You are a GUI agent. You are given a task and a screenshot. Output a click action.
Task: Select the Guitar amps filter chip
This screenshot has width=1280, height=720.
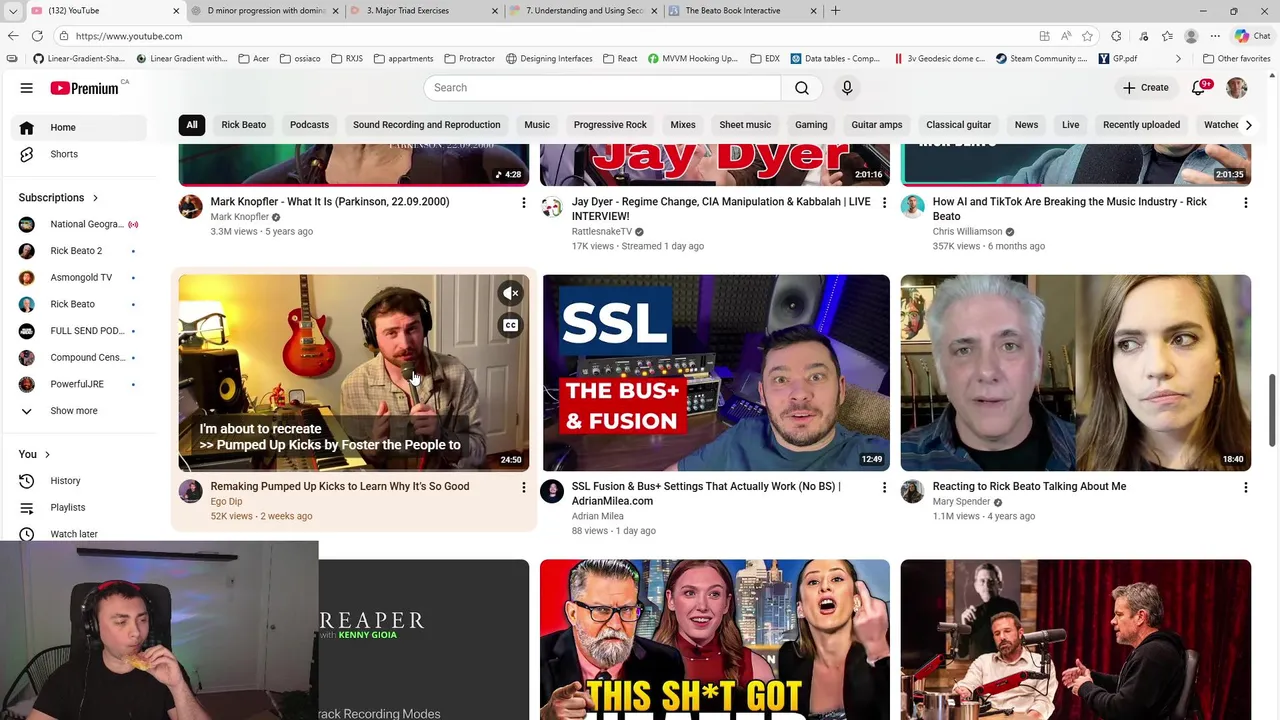(x=877, y=125)
